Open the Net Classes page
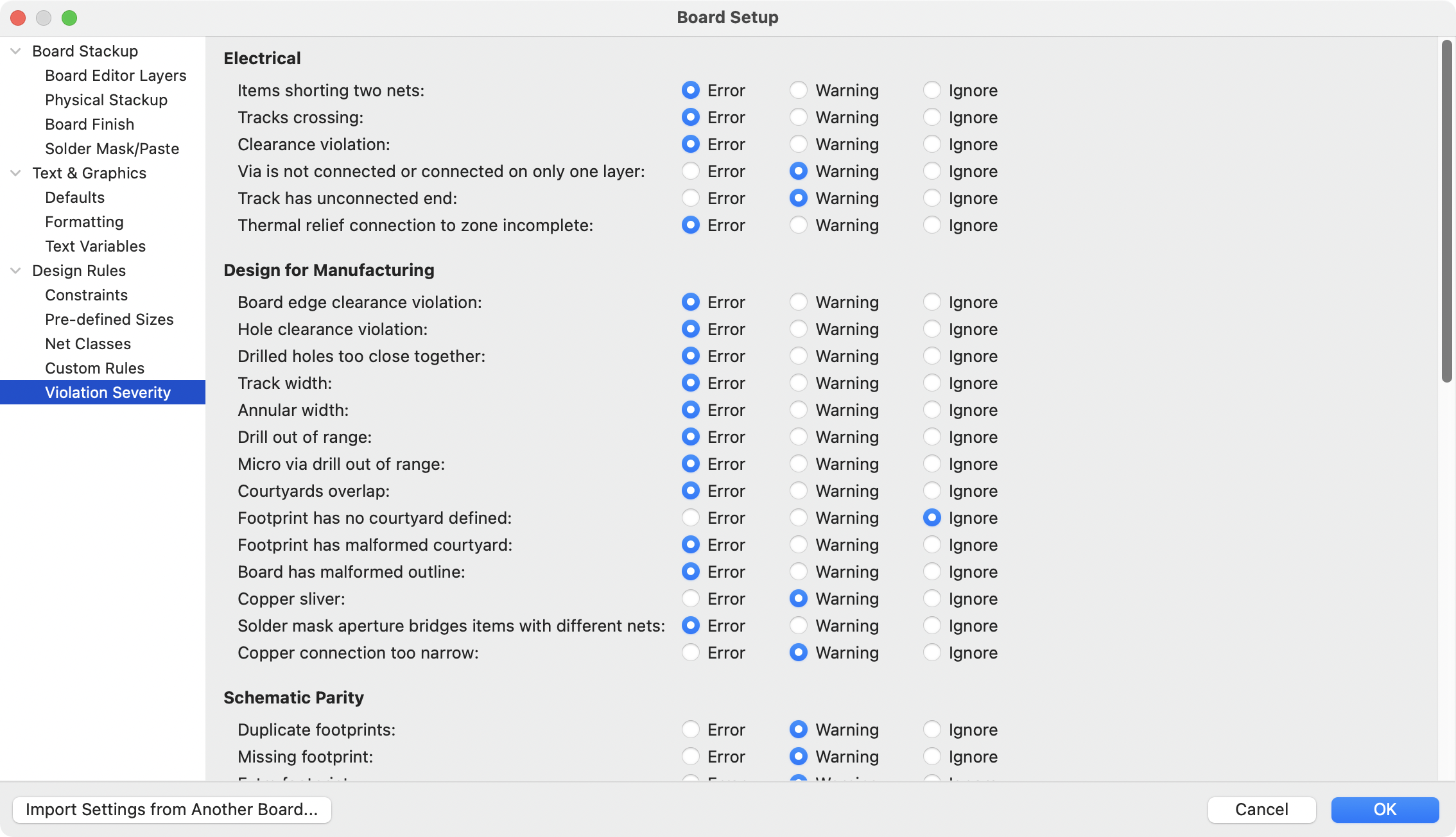 point(88,344)
